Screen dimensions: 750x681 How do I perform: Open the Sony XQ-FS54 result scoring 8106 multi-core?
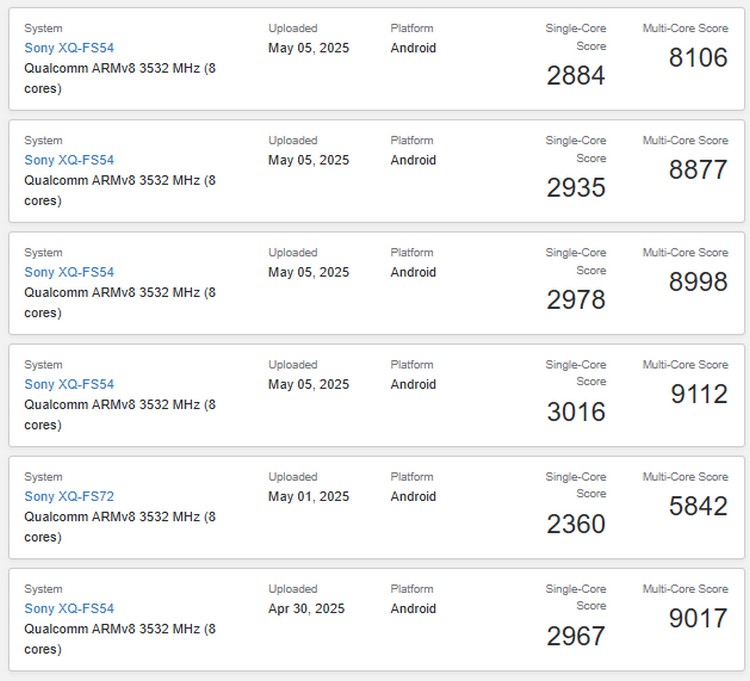(x=69, y=48)
